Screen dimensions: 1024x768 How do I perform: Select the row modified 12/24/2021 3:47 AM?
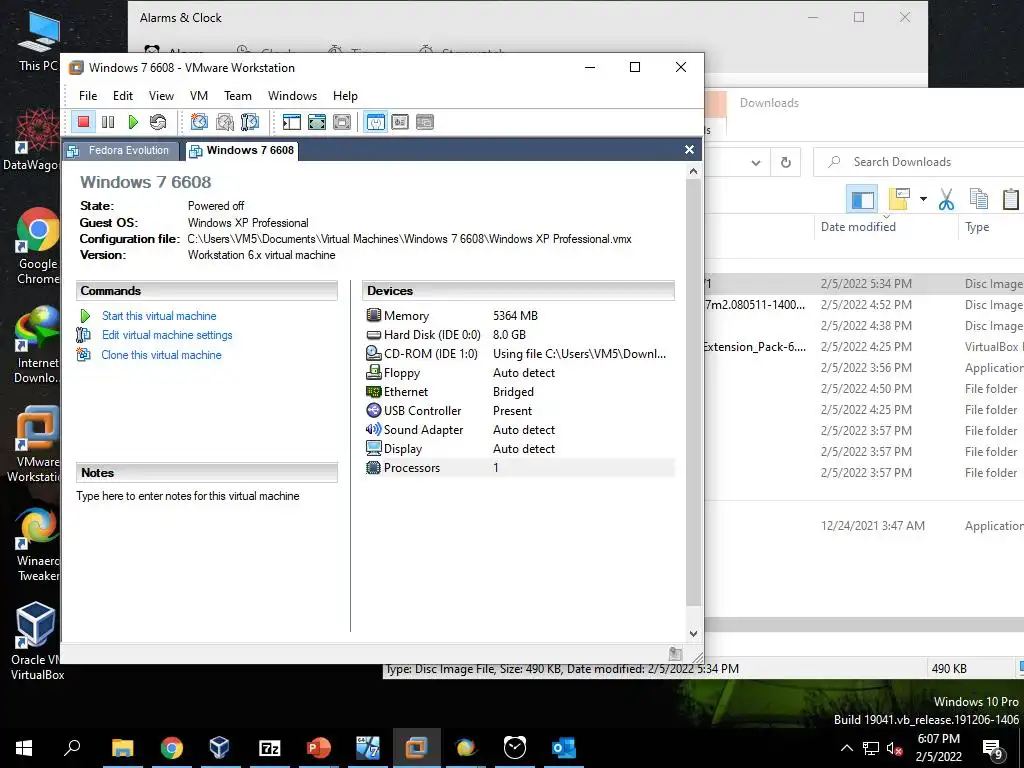pos(863,526)
